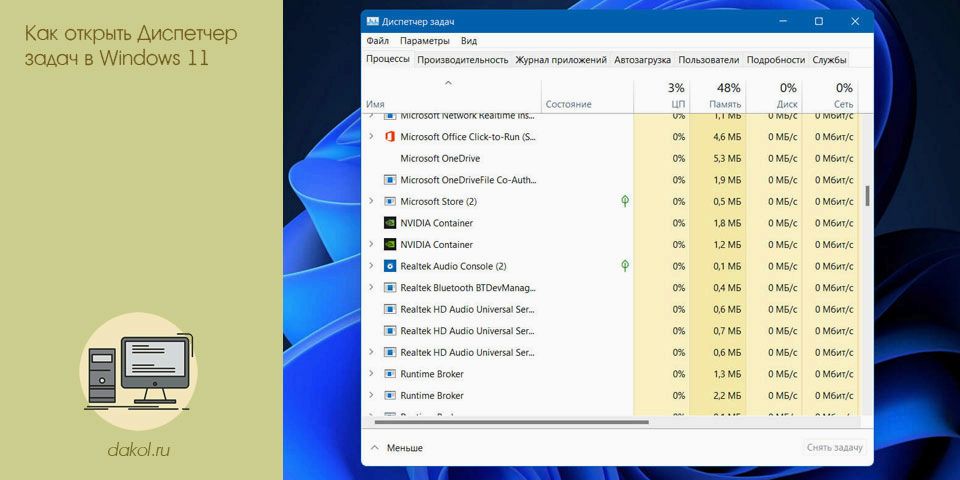This screenshot has height=480, width=960.
Task: Click Runtime Broker icon in the 2,2 МБ row
Action: click(x=389, y=396)
